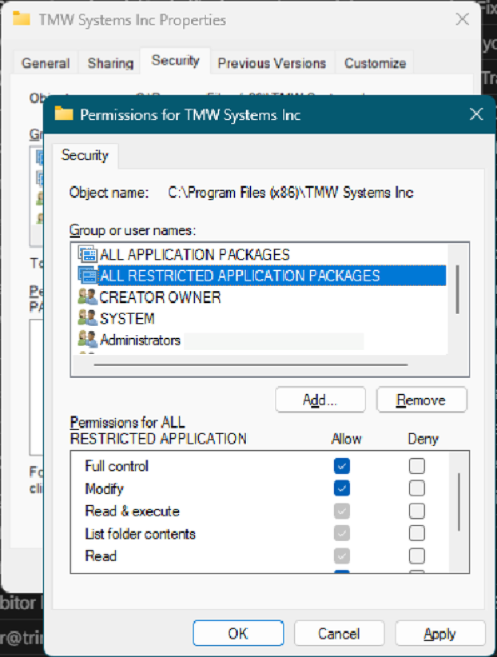
Task: Toggle Allow for Read & execute
Action: click(342, 511)
